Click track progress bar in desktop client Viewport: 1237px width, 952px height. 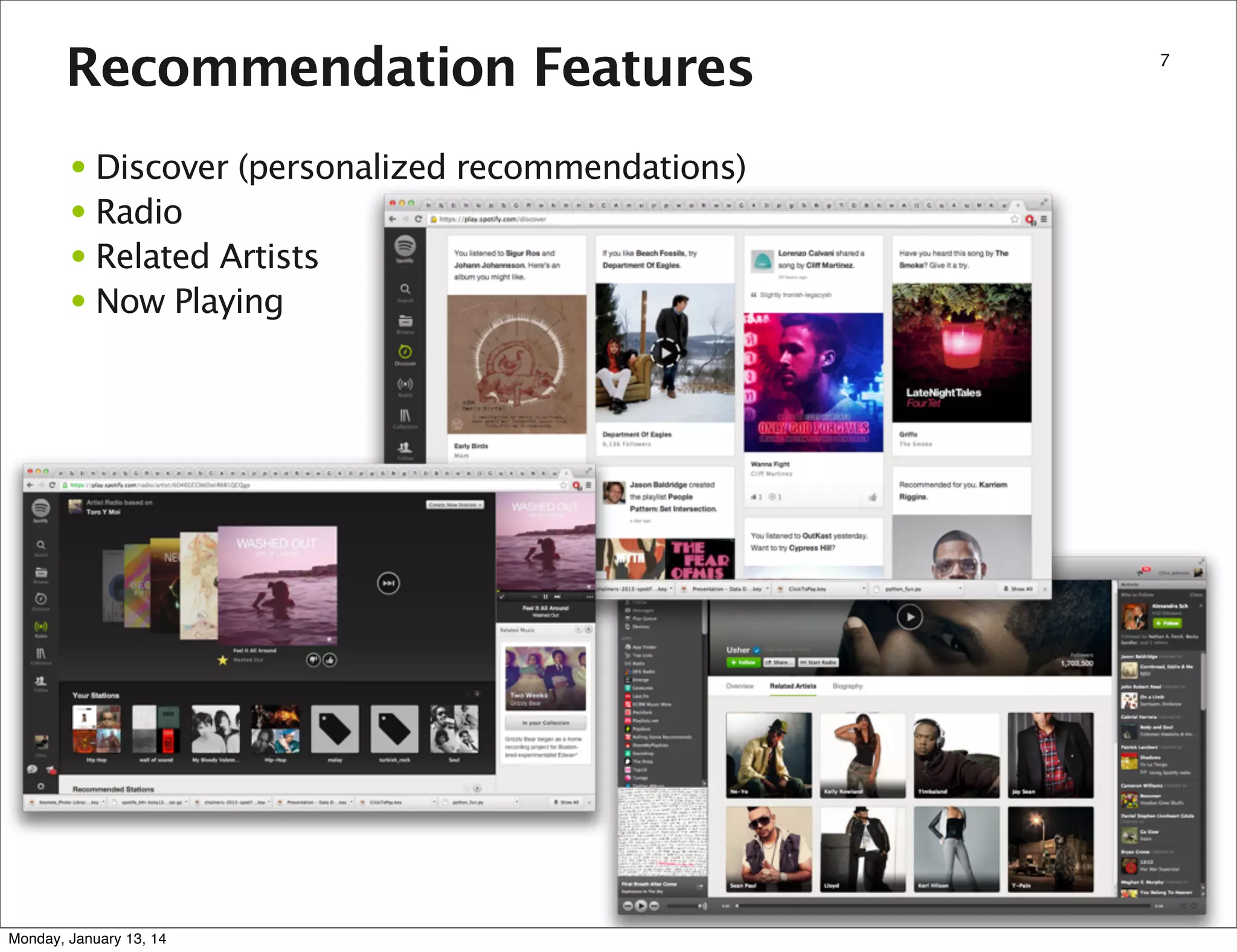[942, 905]
